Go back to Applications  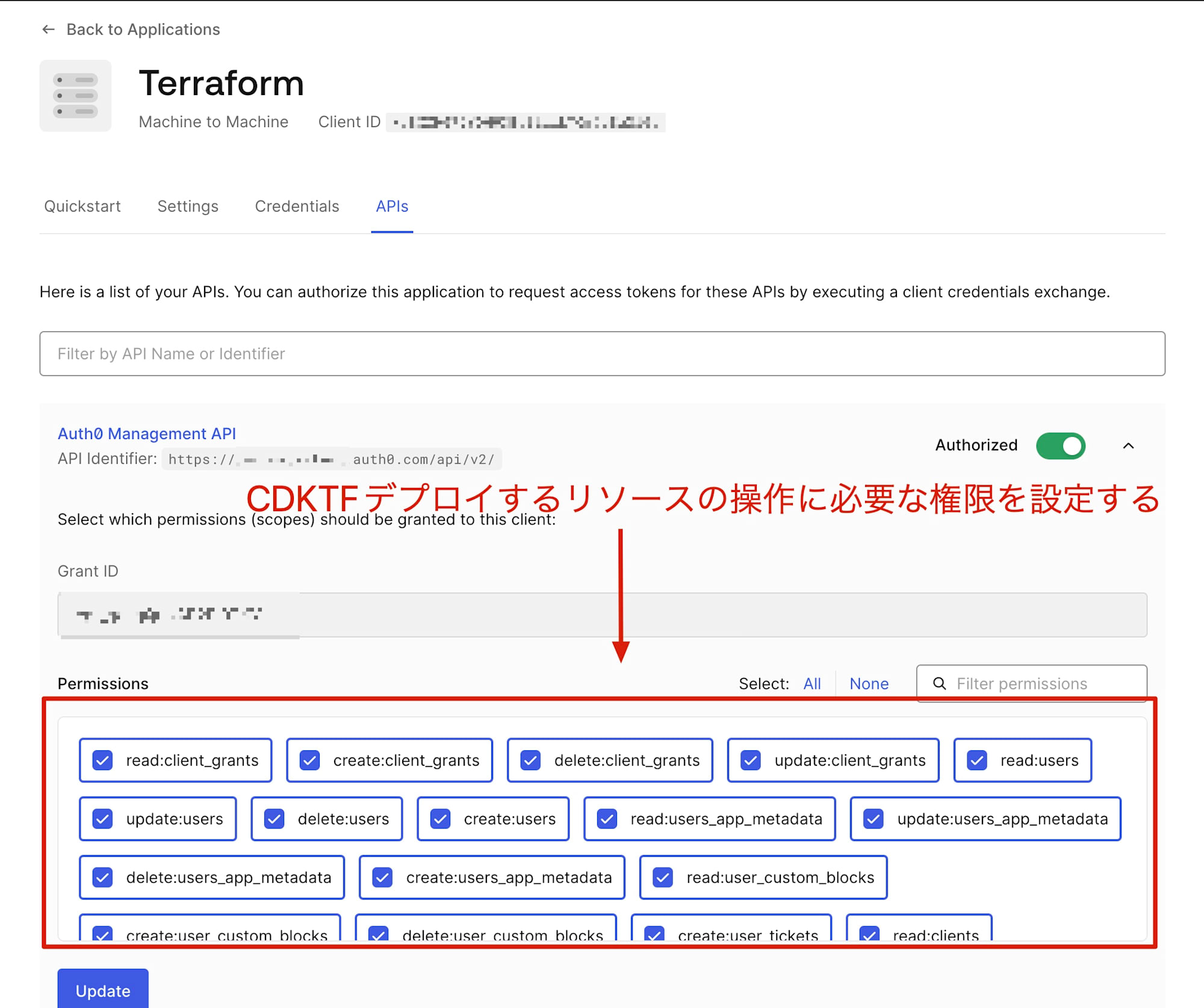coord(143,30)
